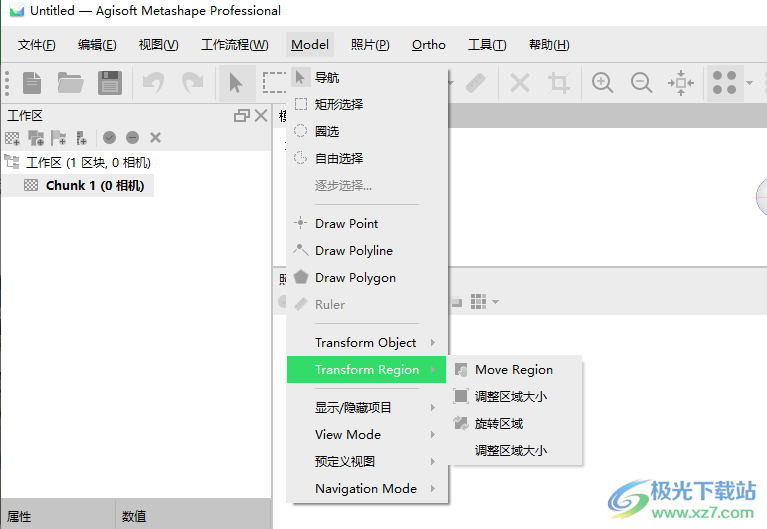Expand the Transform Region submenu
Screen dimensions: 767x529
click(x=367, y=369)
